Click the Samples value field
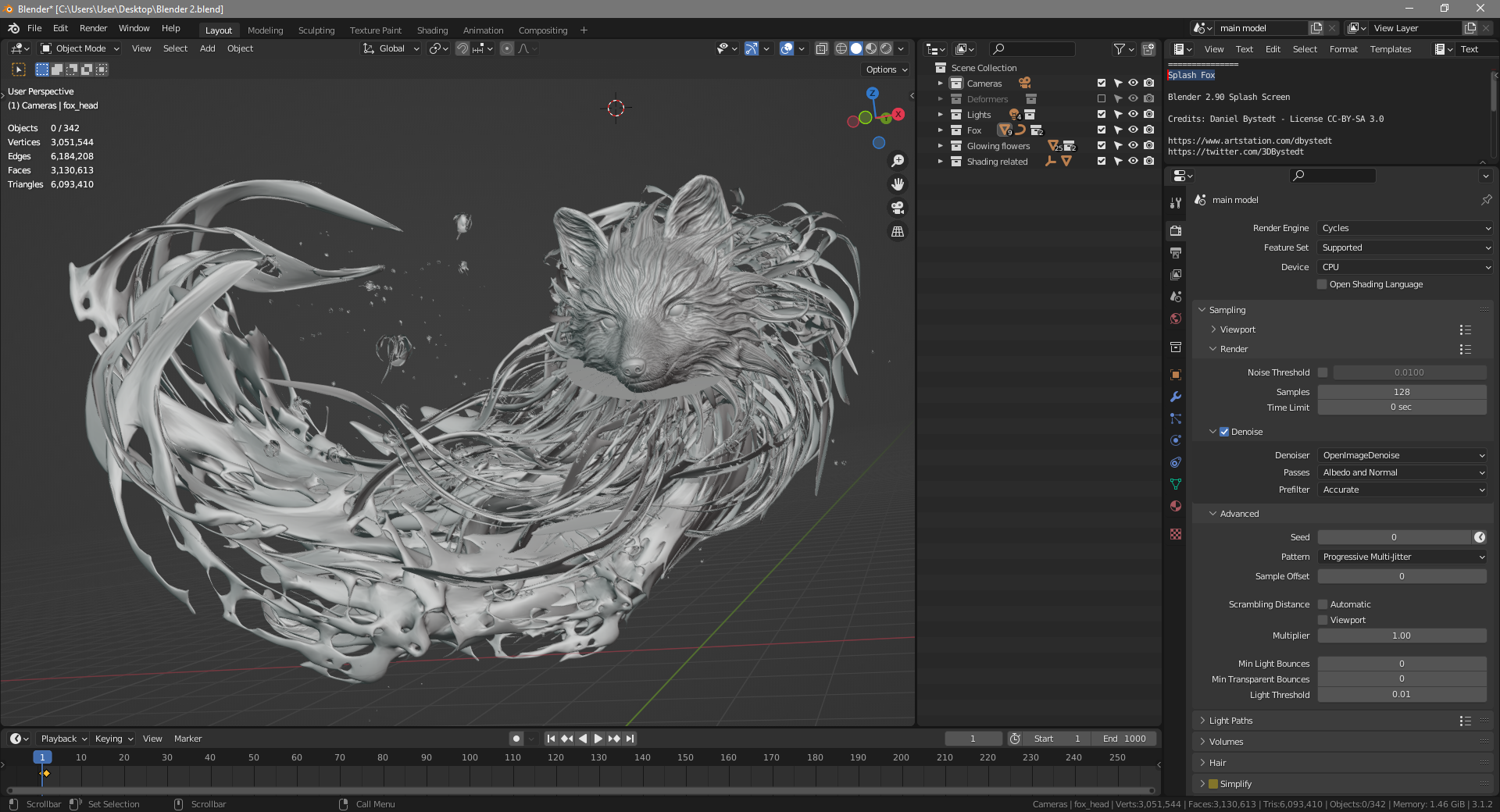This screenshot has height=812, width=1500. 1402,392
